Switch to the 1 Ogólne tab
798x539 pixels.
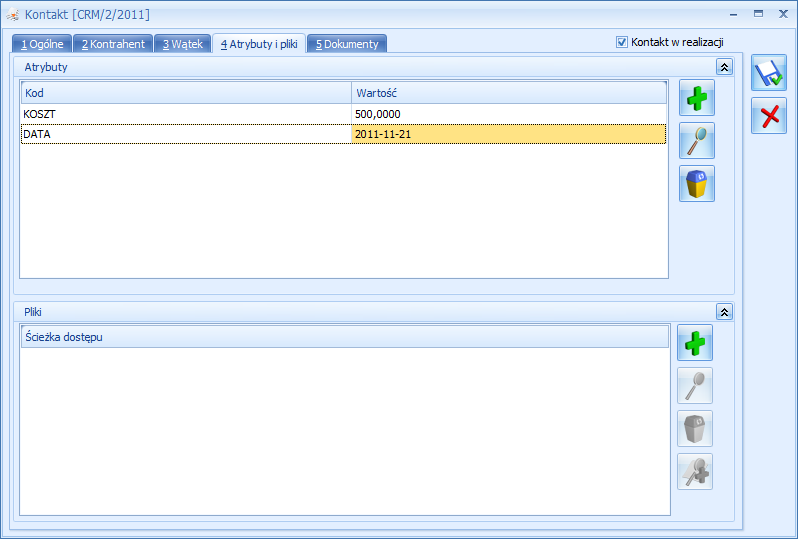tap(42, 44)
